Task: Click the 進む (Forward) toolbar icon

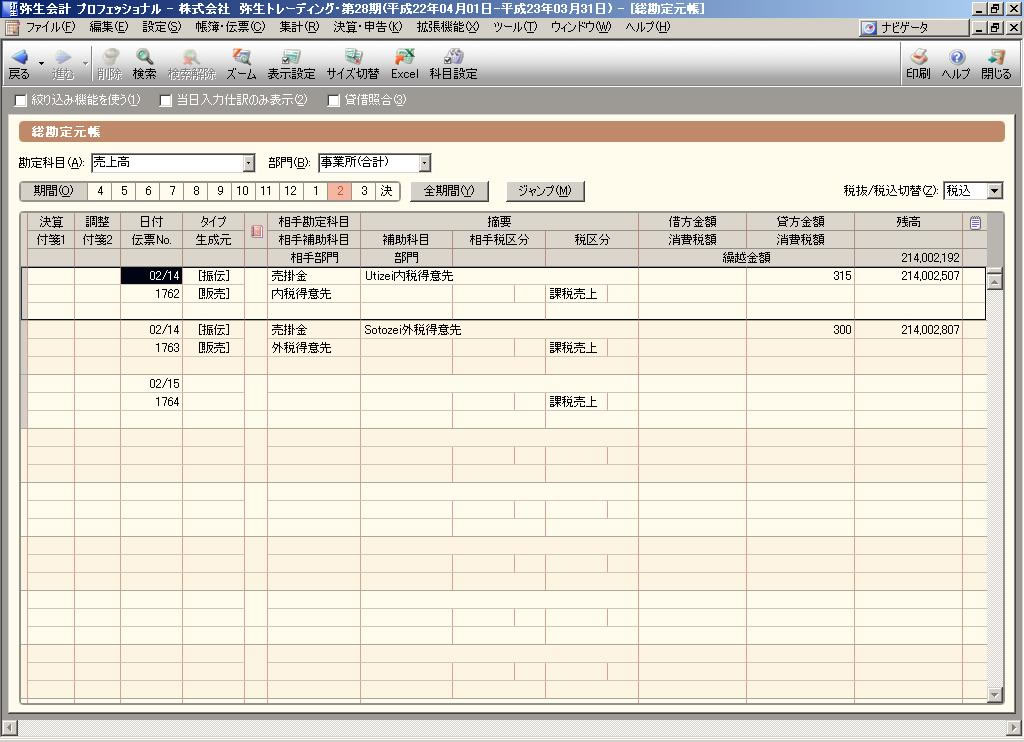Action: (63, 64)
